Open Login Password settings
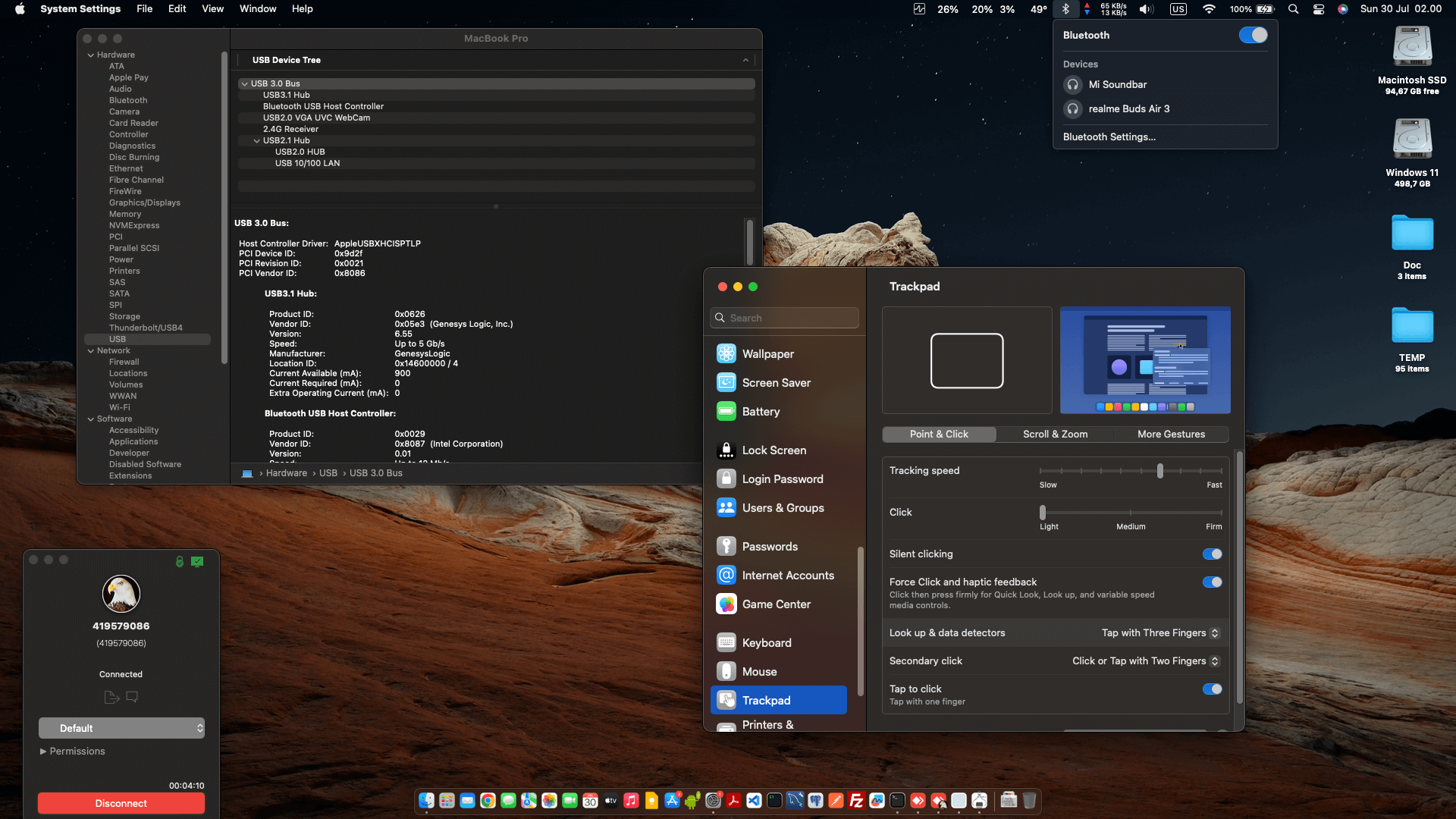Image resolution: width=1456 pixels, height=819 pixels. pyautogui.click(x=779, y=479)
